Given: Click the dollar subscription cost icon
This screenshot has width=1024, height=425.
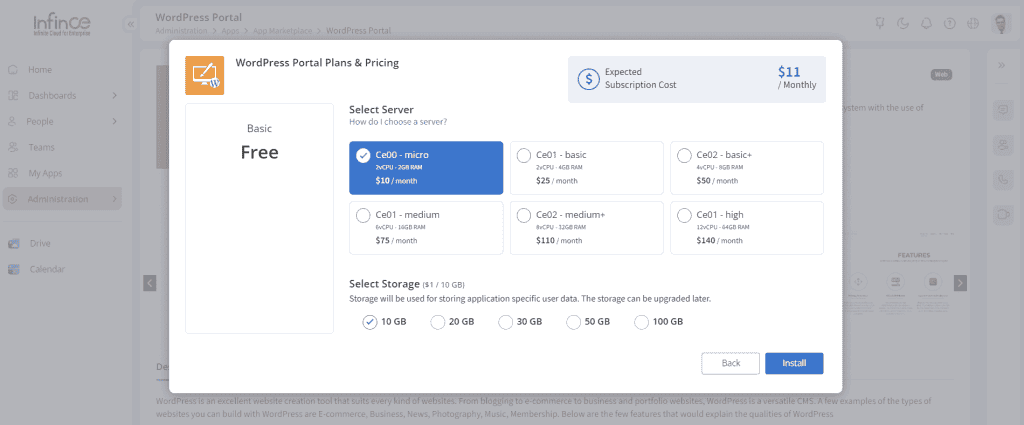Looking at the screenshot, I should click(x=588, y=79).
